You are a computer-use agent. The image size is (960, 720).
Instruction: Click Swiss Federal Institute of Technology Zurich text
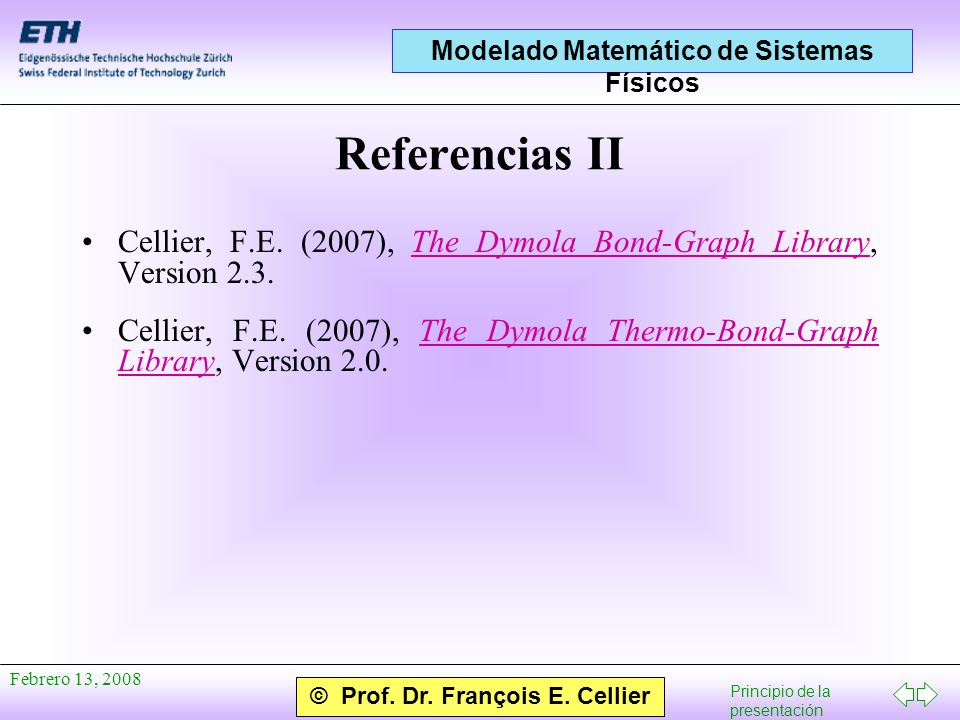click(x=122, y=73)
